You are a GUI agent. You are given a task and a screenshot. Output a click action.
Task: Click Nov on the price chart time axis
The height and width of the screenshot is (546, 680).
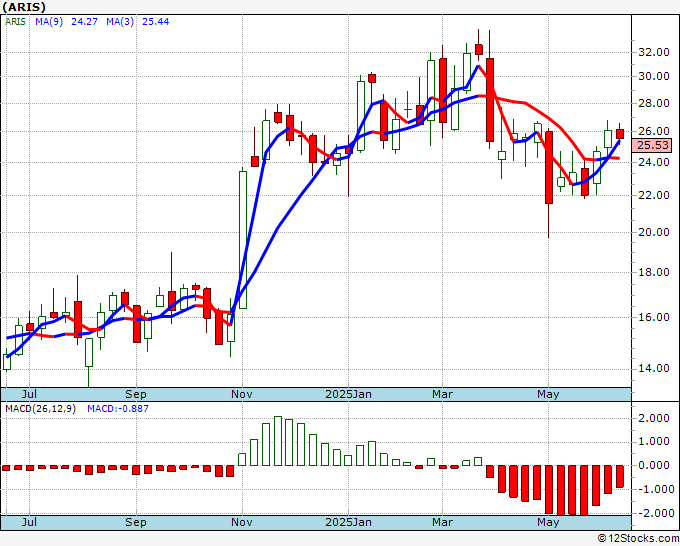[x=242, y=394]
